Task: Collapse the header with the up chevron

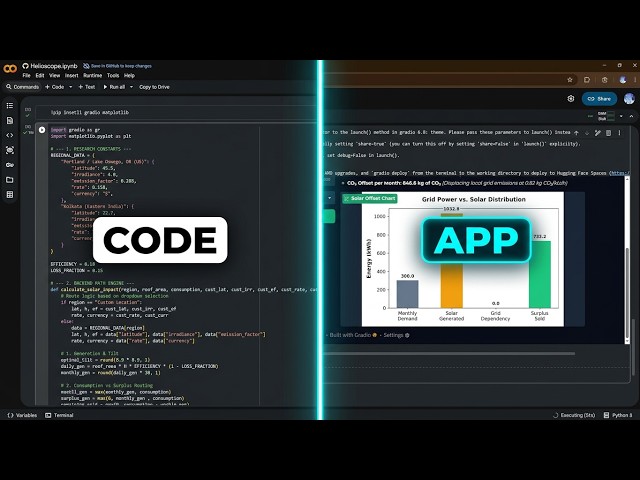Action: 631,116
